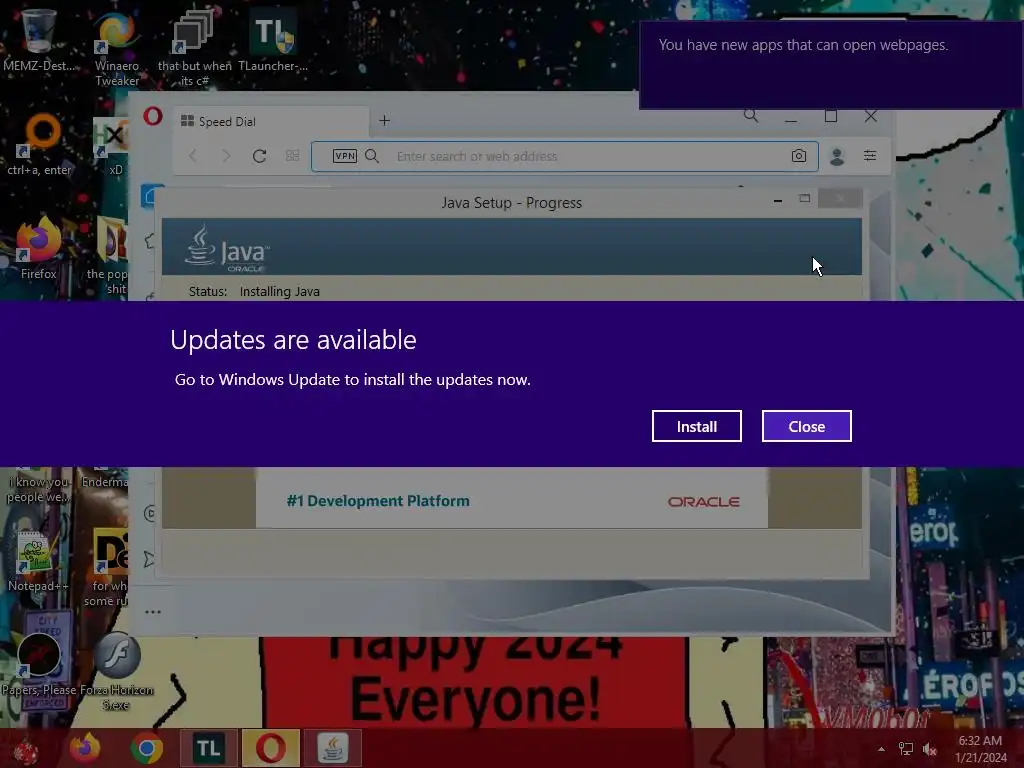The width and height of the screenshot is (1024, 768).
Task: Click the Install button in update prompt
Action: click(x=696, y=426)
